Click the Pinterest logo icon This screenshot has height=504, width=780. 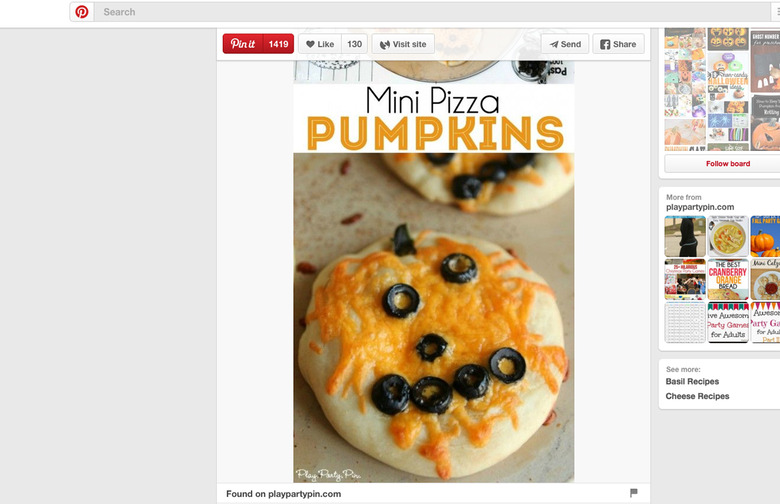pyautogui.click(x=82, y=12)
